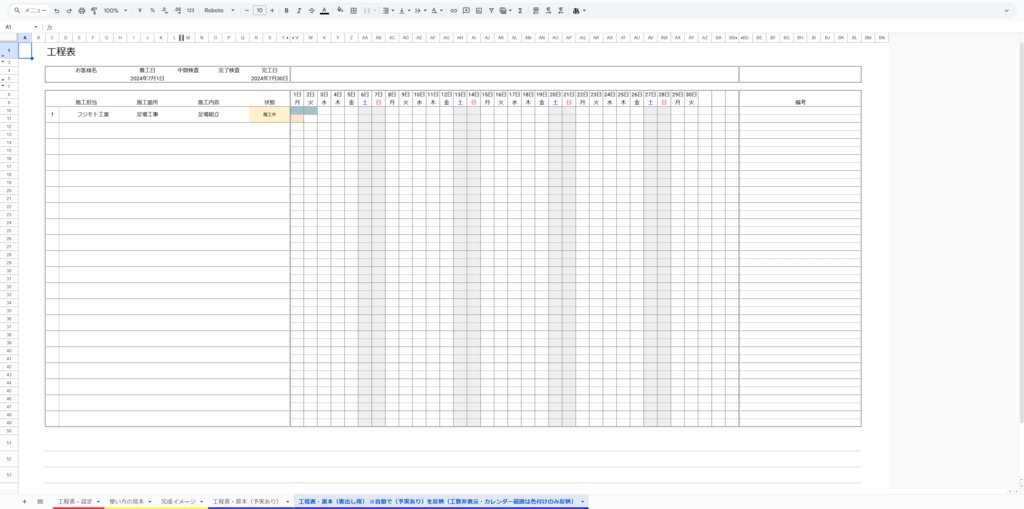Collapse the toolbar with the chevron
Viewport: 1024px width, 509px height.
1006,11
